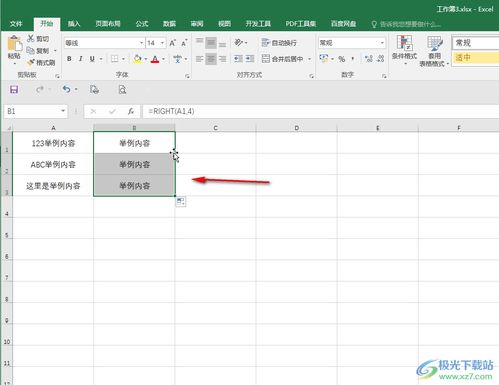Click the Redo arrow icon
Viewport: 499px width, 385px height.
coord(40,89)
